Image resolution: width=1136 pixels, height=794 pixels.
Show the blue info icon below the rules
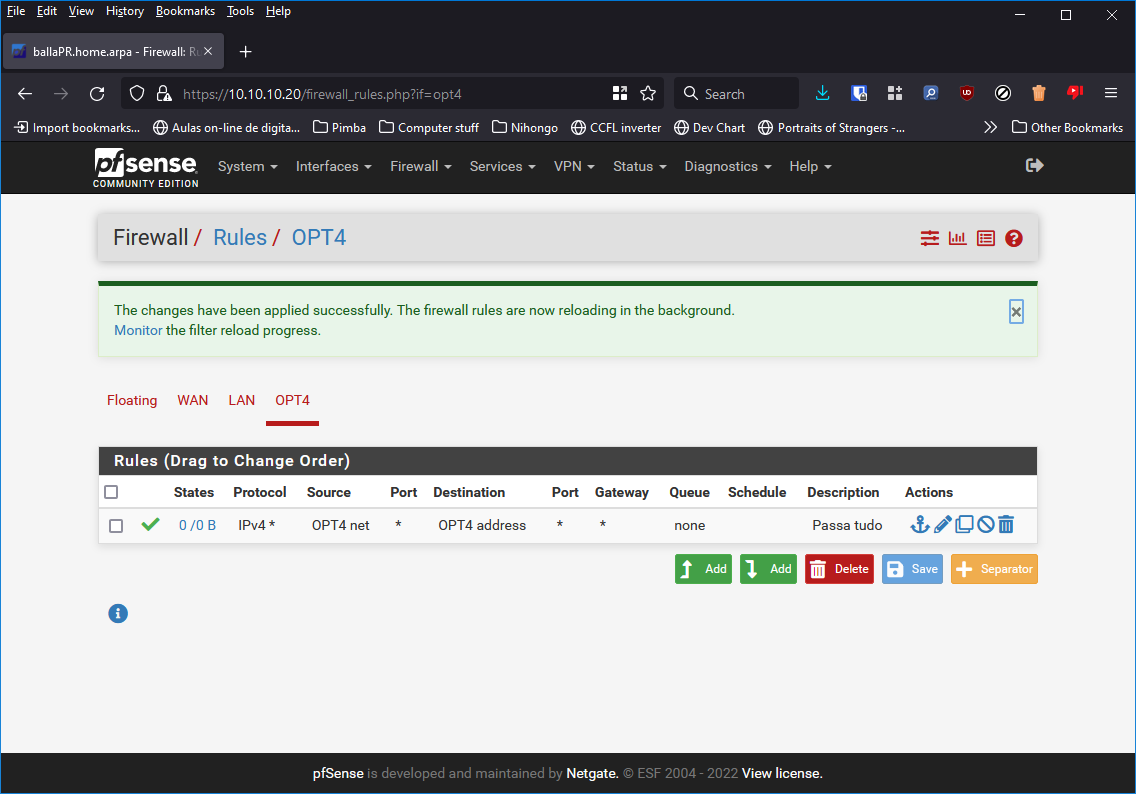coord(118,613)
